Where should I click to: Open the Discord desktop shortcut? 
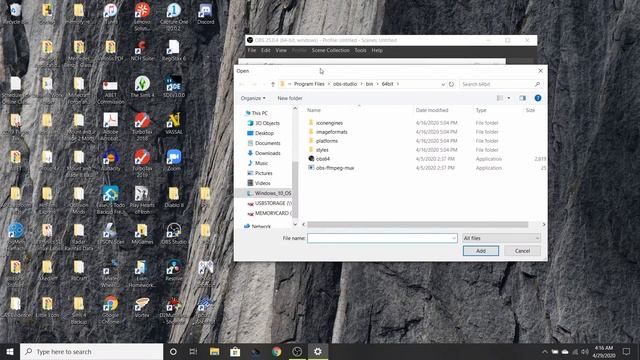click(x=205, y=14)
